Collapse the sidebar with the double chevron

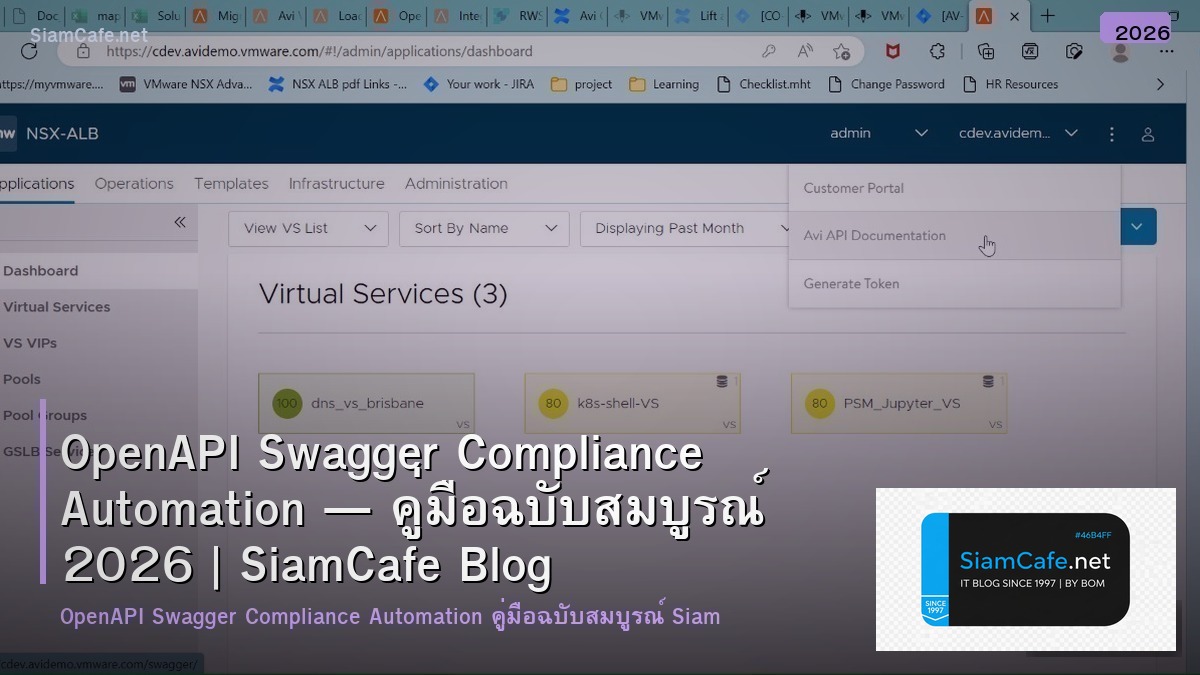pos(181,223)
